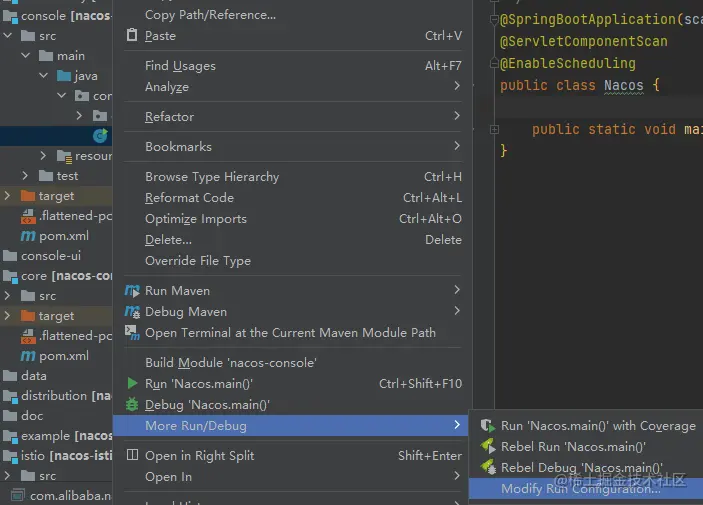
Task: Click the fold marker beside @SpringBootApplication
Action: [x=494, y=20]
